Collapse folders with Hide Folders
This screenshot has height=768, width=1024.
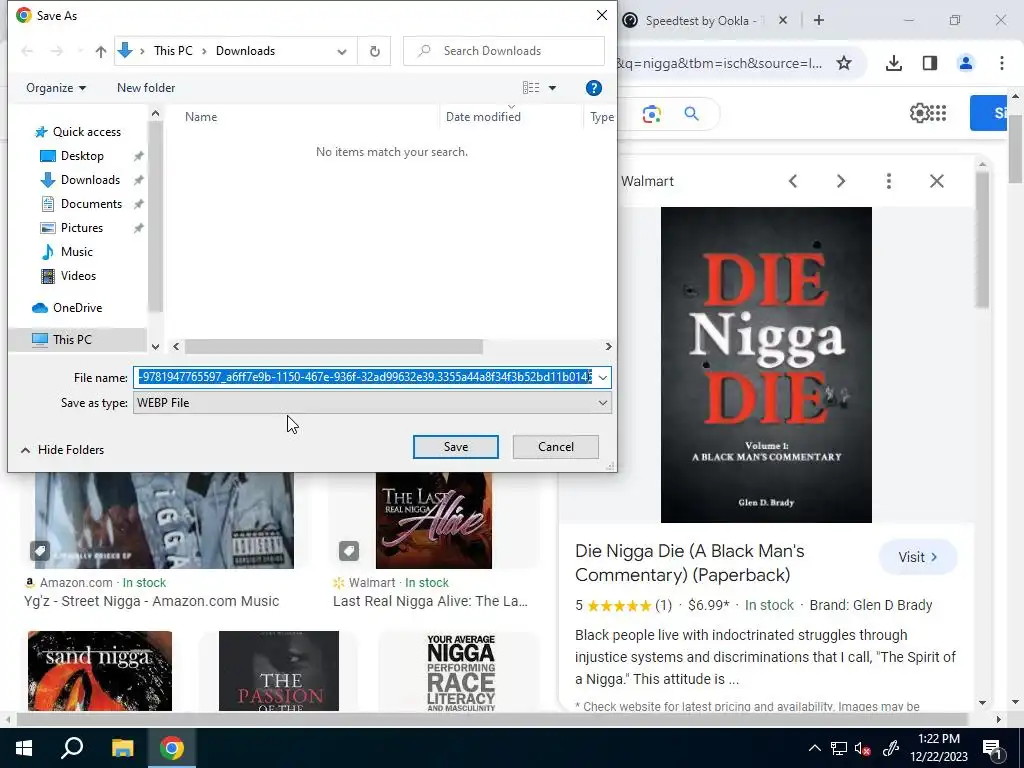(x=62, y=450)
